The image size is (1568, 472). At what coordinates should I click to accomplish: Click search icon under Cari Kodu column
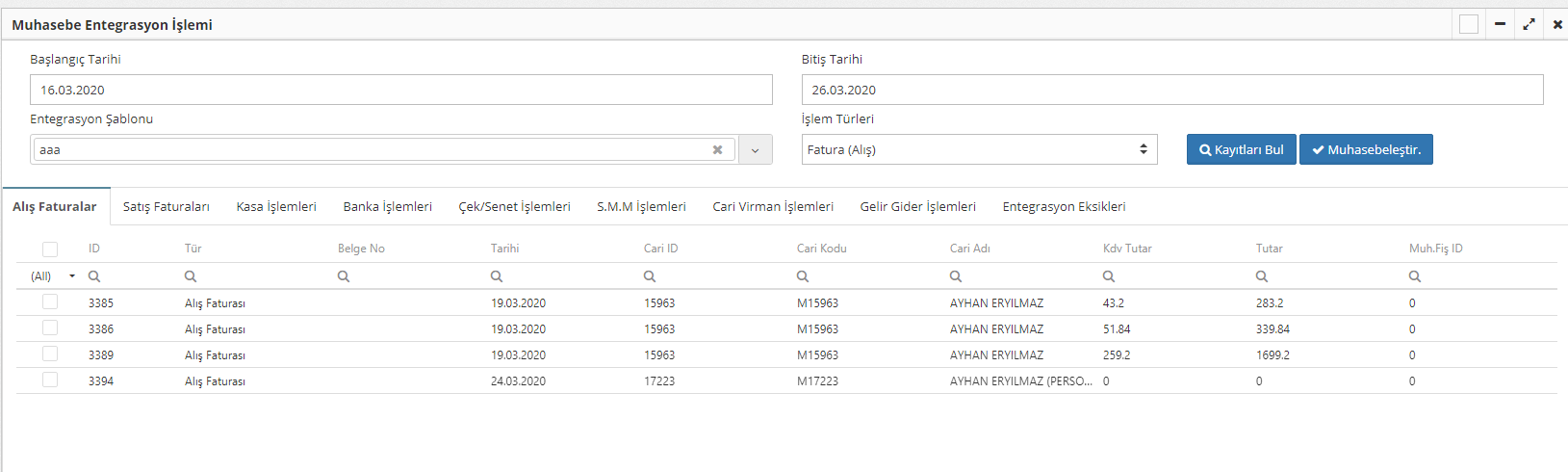[x=803, y=276]
